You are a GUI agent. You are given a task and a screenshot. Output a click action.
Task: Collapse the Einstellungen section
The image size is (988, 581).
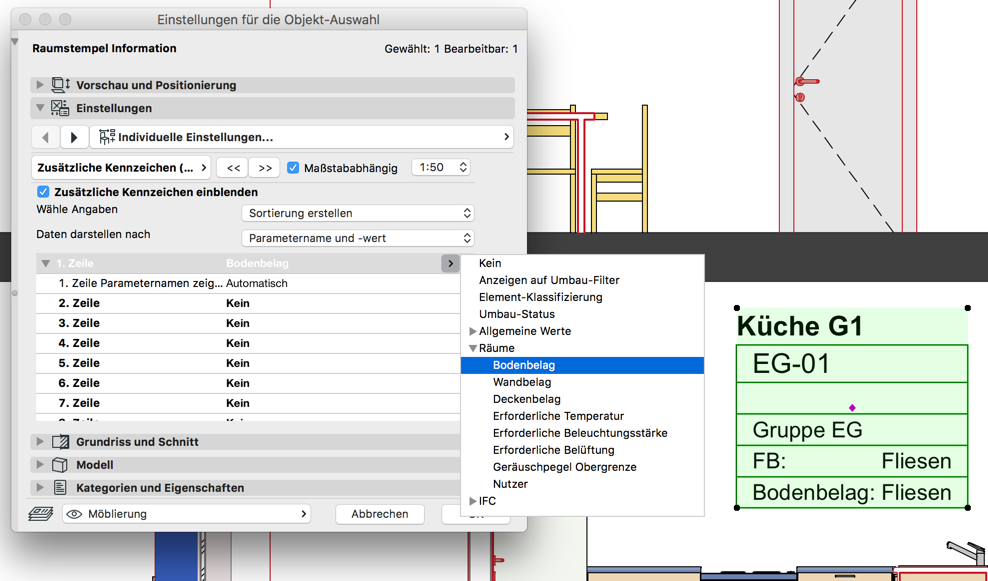(40, 108)
